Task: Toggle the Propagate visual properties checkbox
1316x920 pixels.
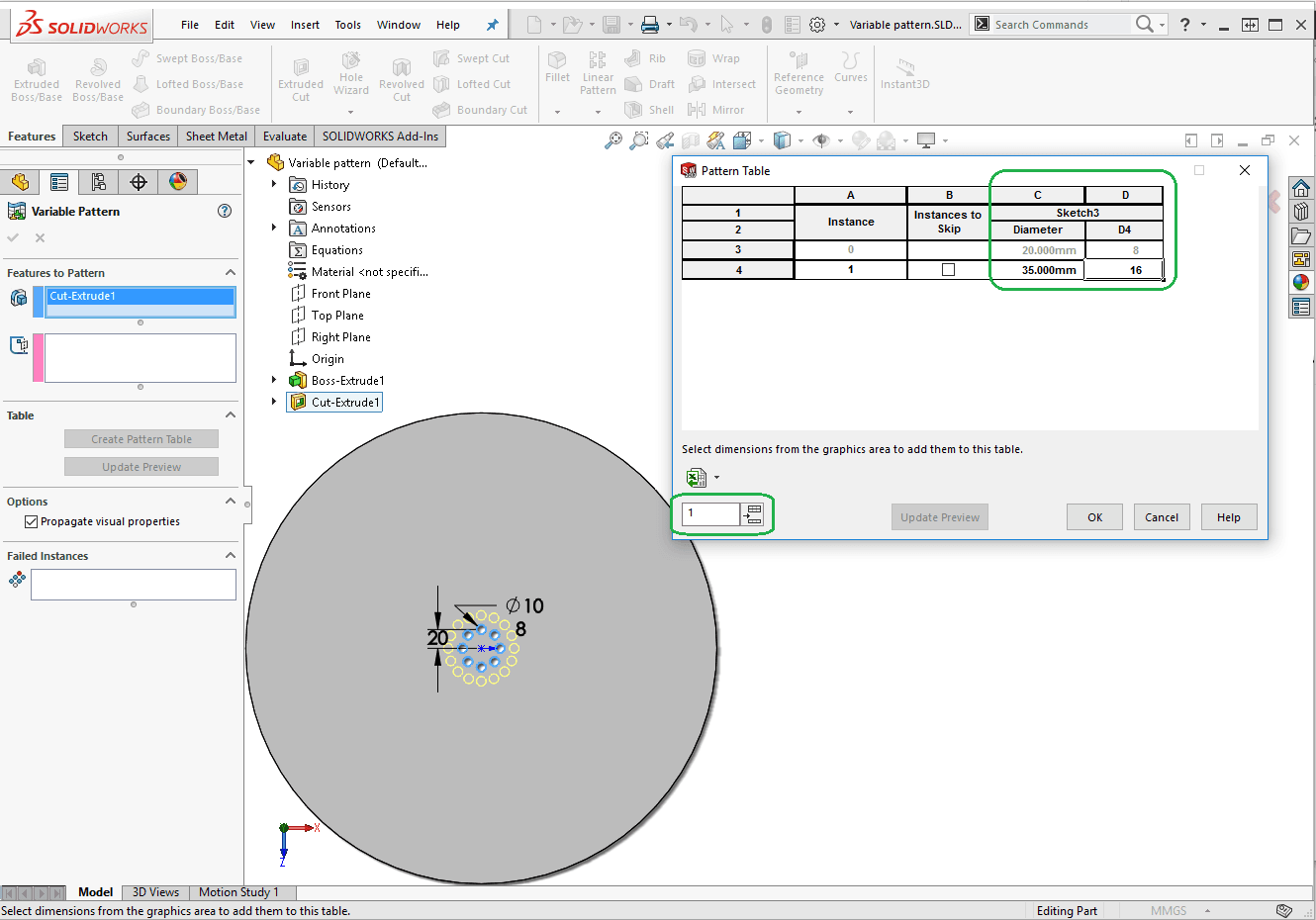Action: tap(32, 521)
